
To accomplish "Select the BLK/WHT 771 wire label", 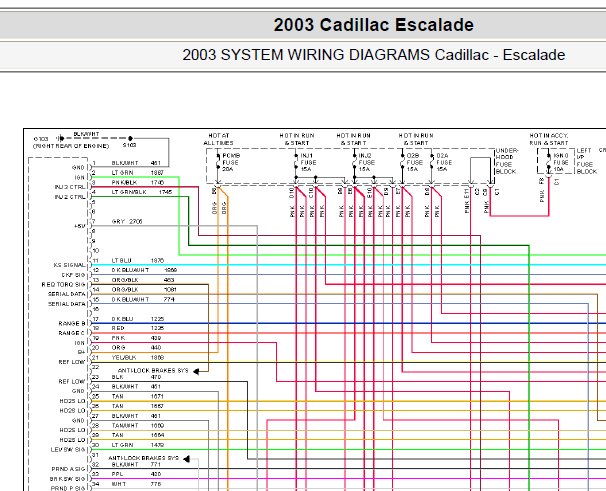I will coord(136,465).
